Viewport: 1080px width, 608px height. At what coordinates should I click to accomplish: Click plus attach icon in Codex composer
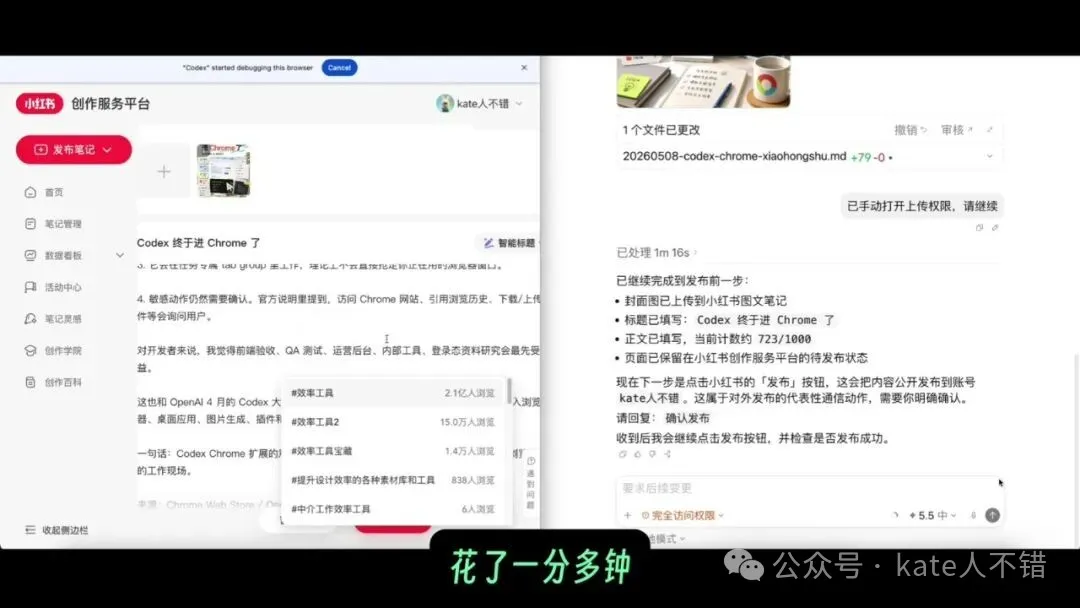click(627, 515)
